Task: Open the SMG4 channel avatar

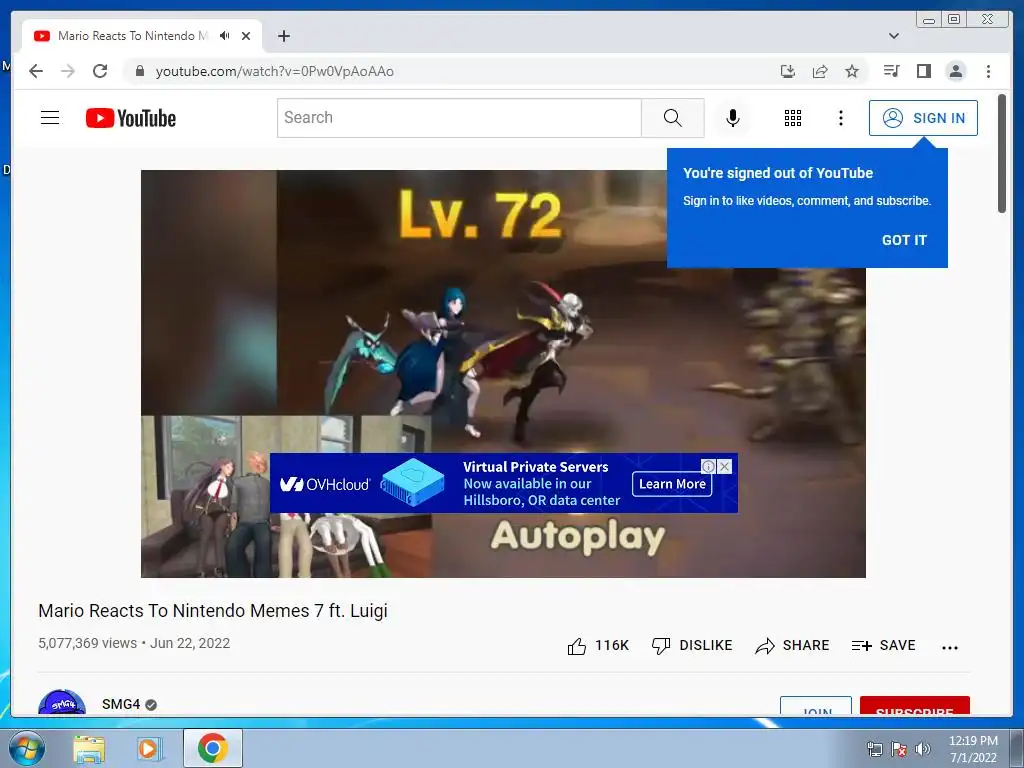Action: 62,703
